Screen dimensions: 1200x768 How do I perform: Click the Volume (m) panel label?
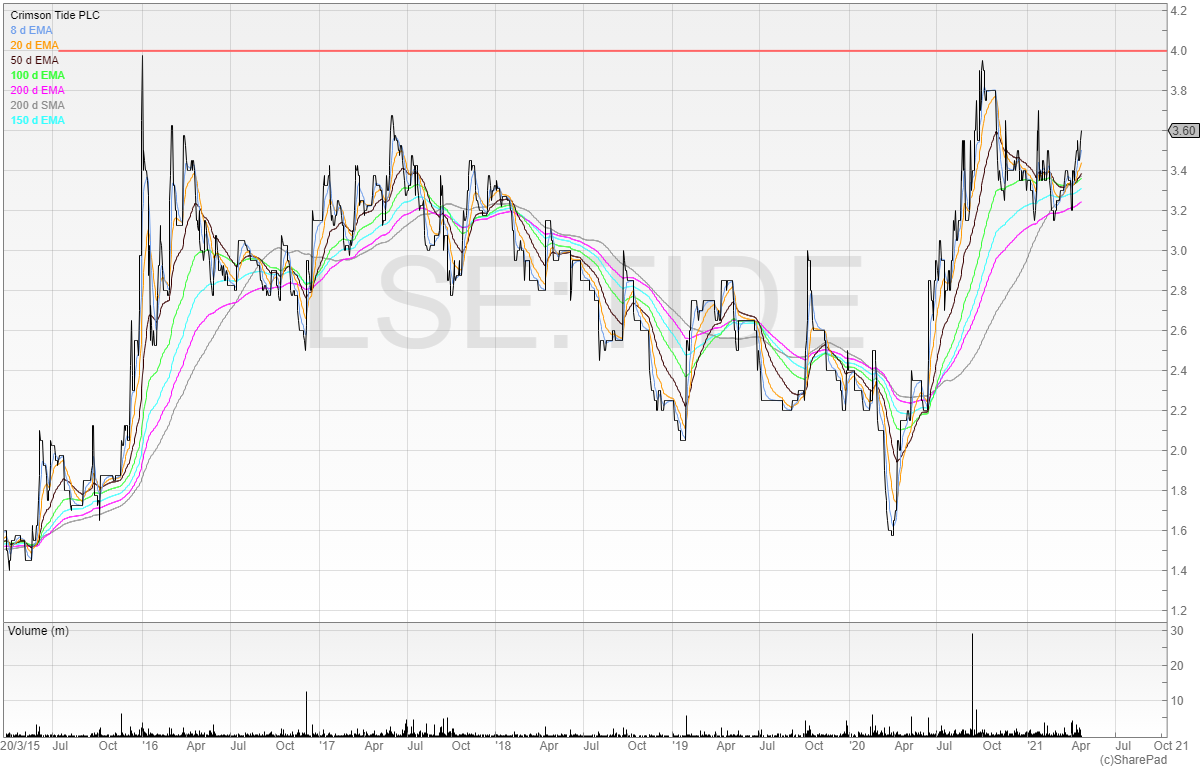(x=39, y=631)
